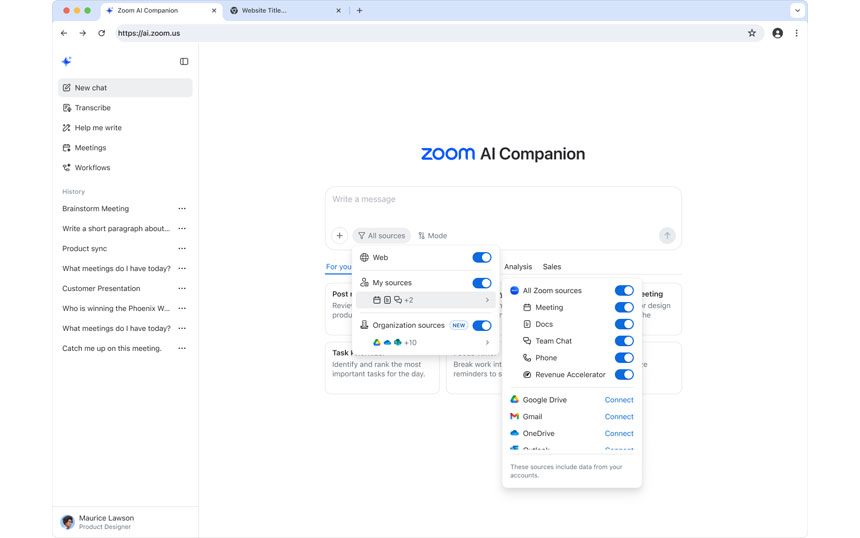
Task: Toggle the Team Chat source switch
Action: (624, 341)
